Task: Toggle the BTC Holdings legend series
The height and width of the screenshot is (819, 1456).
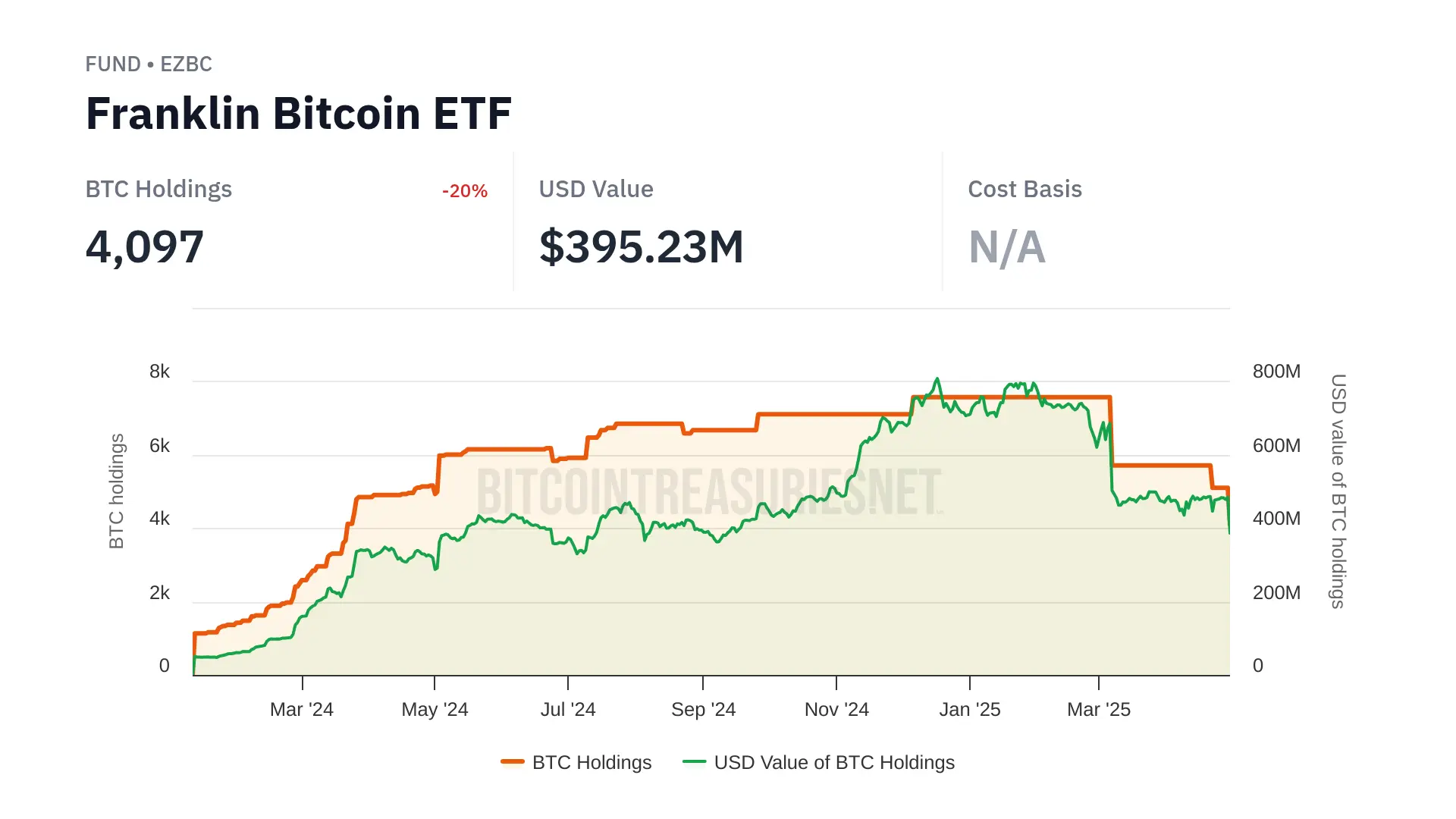Action: point(591,762)
